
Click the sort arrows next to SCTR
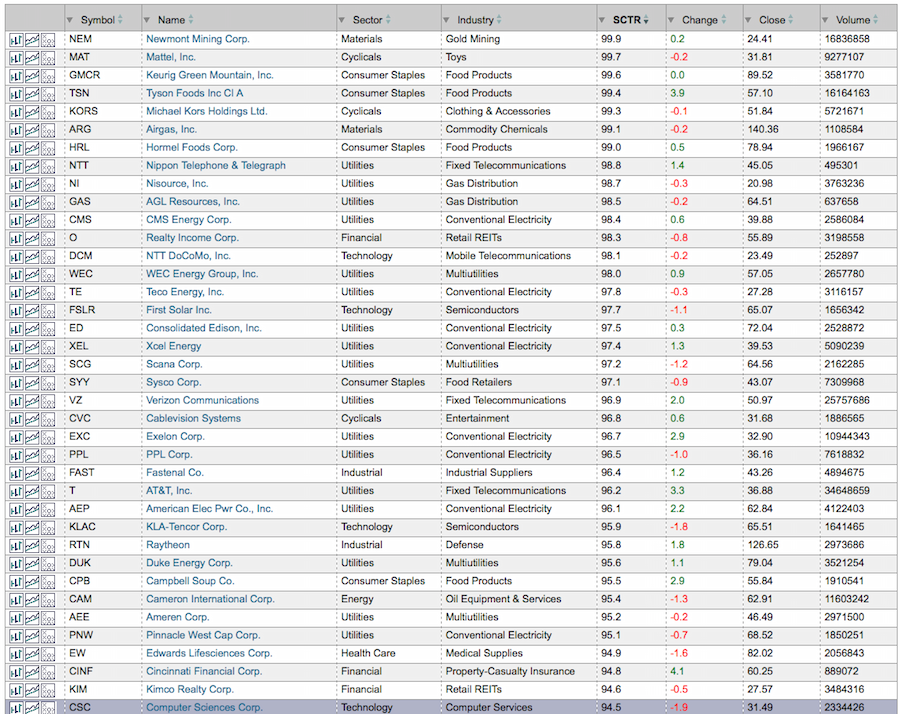coord(646,20)
